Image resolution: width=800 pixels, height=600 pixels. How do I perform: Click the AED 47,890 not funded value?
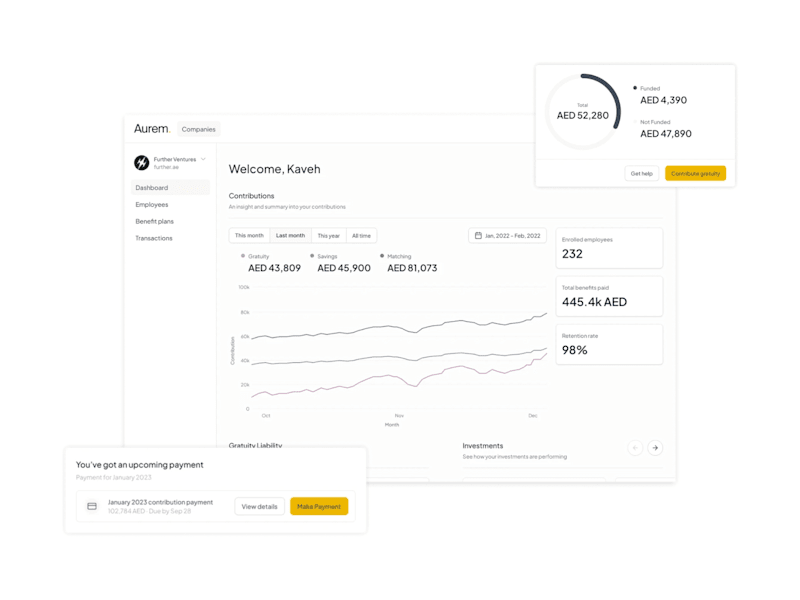pos(666,134)
